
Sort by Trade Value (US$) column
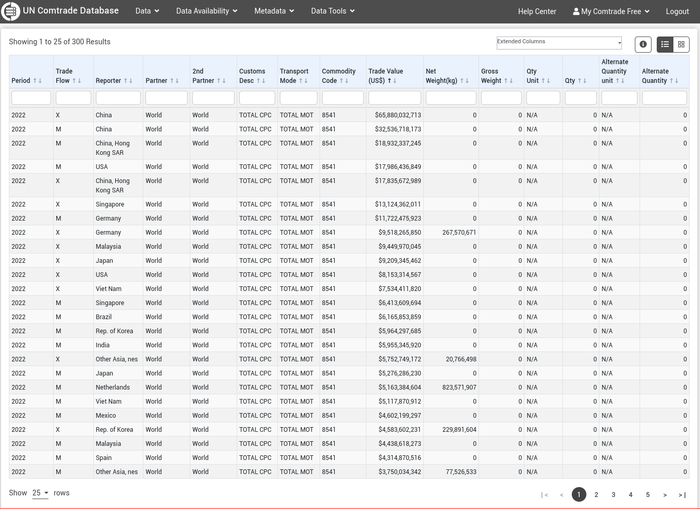(391, 80)
